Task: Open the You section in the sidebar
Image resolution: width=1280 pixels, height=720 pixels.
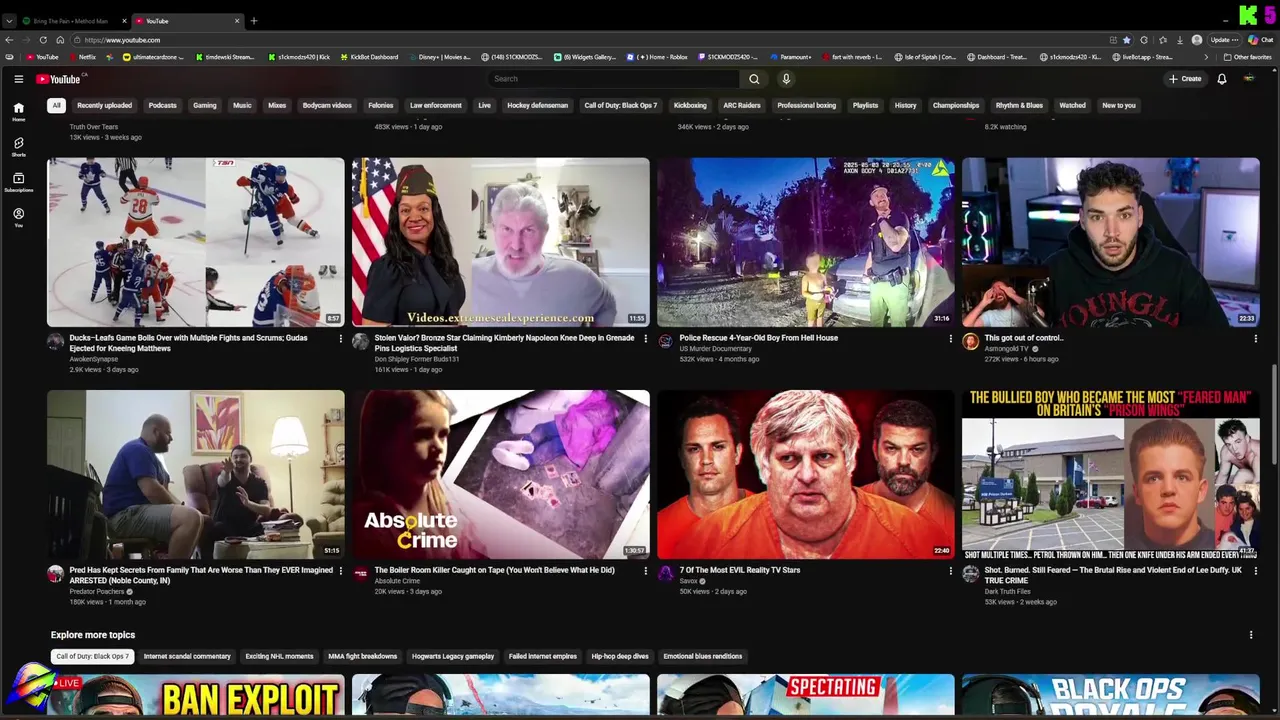Action: coord(18,217)
